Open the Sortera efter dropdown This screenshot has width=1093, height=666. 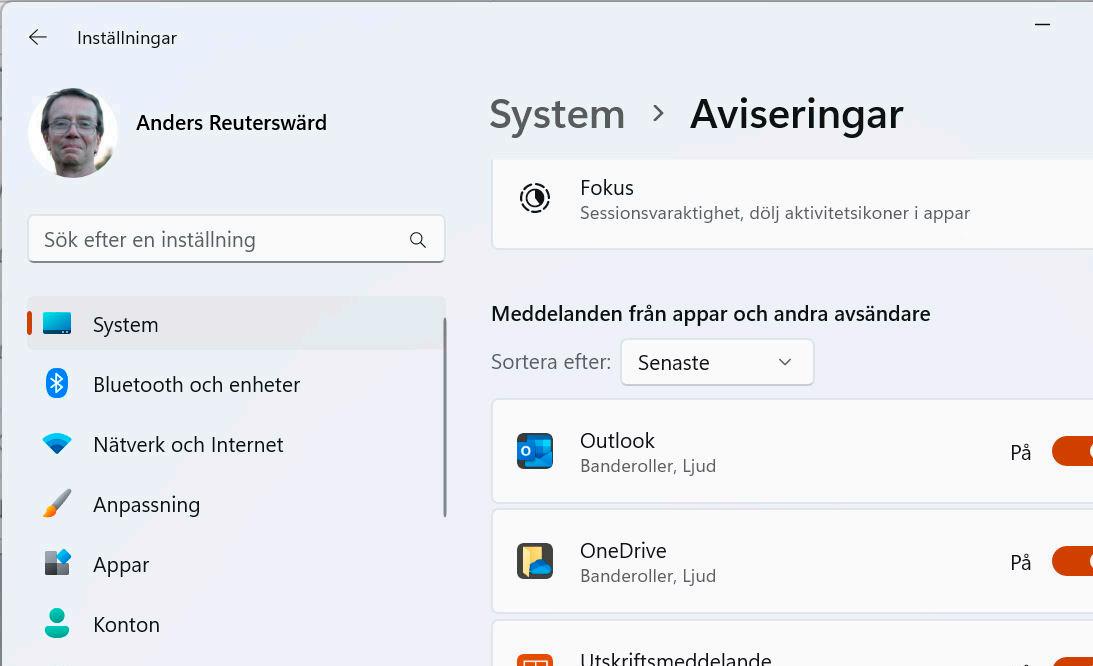[717, 362]
